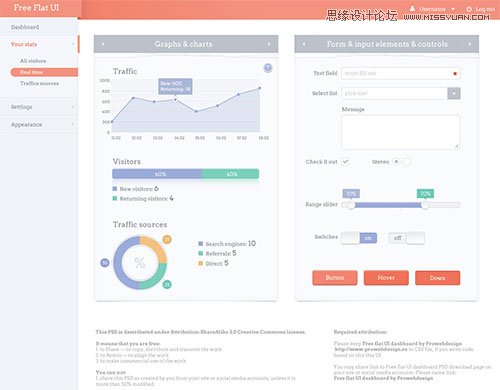Click Direct legend square
The height and width of the screenshot is (390, 500).
[x=201, y=263]
